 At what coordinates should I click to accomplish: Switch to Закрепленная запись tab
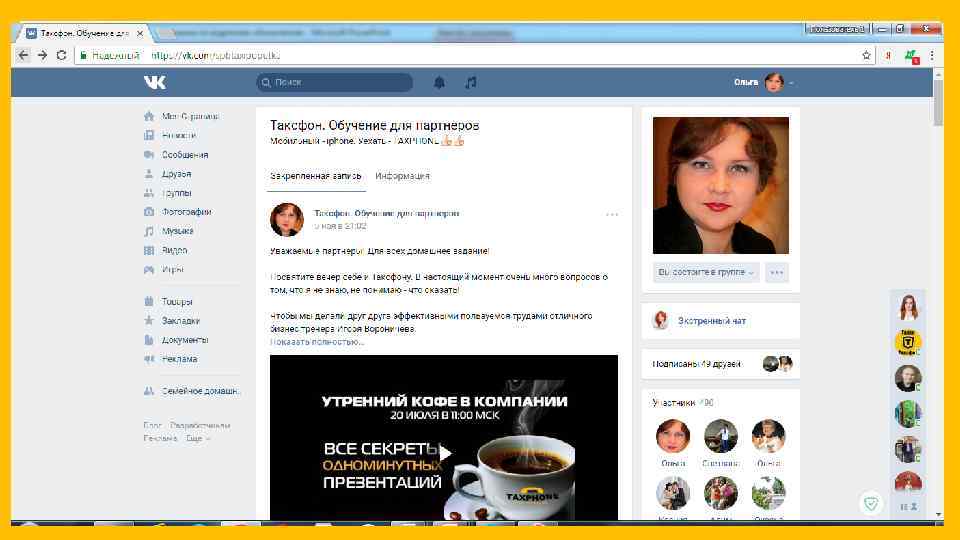316,176
